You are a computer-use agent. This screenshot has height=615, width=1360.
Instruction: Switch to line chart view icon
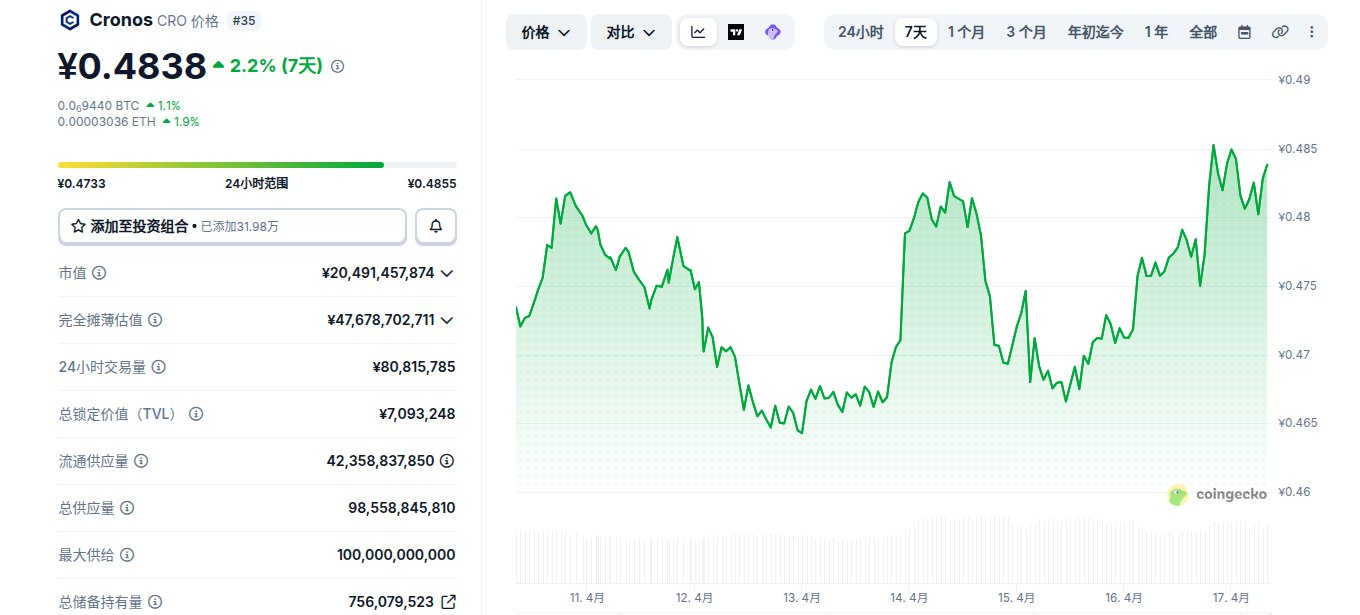(698, 32)
